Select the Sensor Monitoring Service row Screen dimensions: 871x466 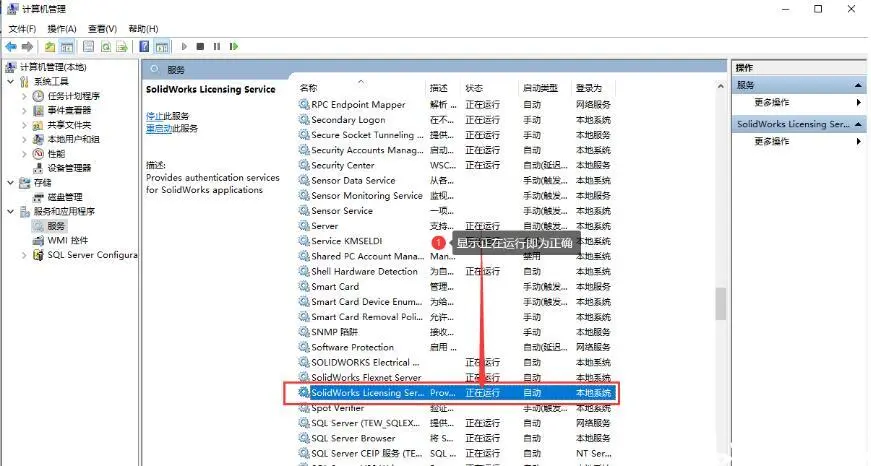click(456, 196)
